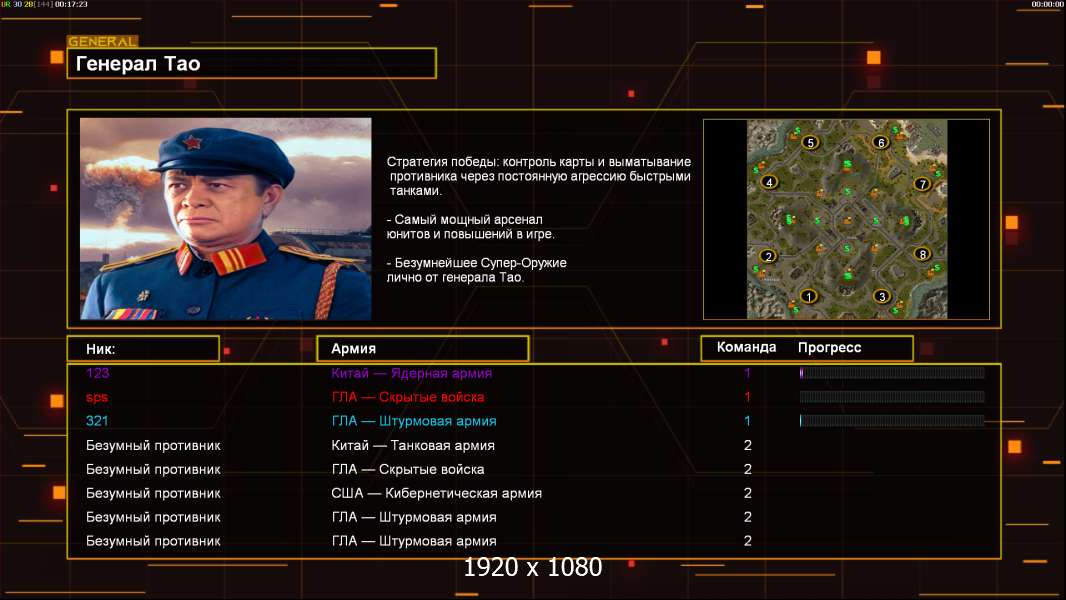Click the cyan 'ГЛА — Штурмовая армия' entry
1066x600 pixels.
[x=413, y=421]
